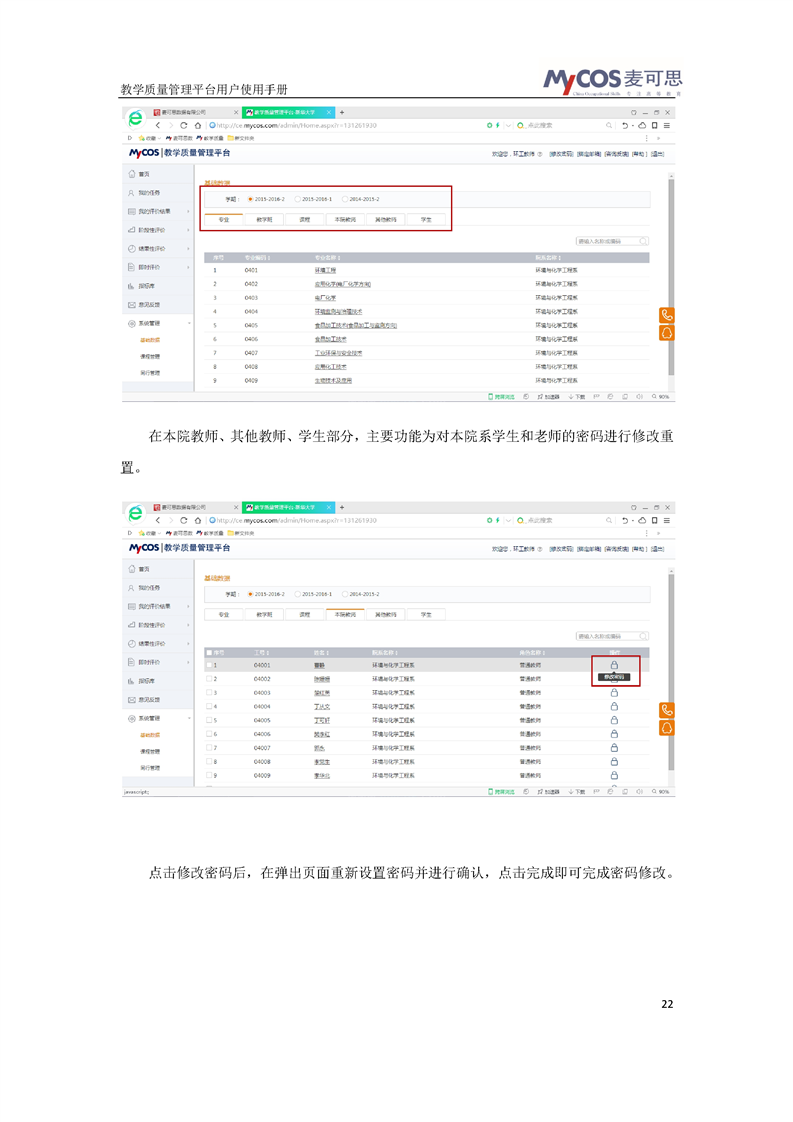The width and height of the screenshot is (793, 1122).
Task: Switch to 教学班 tab in majors-list screenshot
Action: (264, 220)
